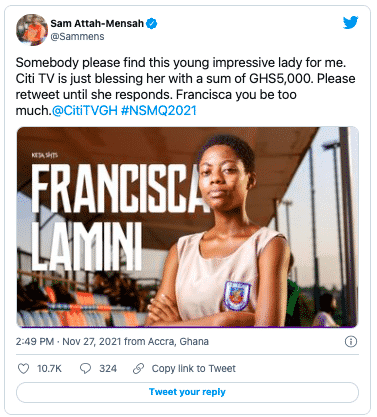Open replies via speech bubble icon

click(86, 369)
